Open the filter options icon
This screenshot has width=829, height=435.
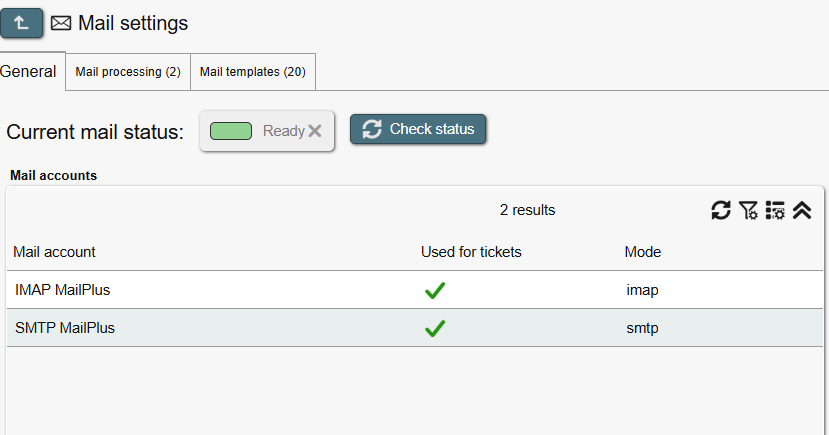(x=748, y=210)
